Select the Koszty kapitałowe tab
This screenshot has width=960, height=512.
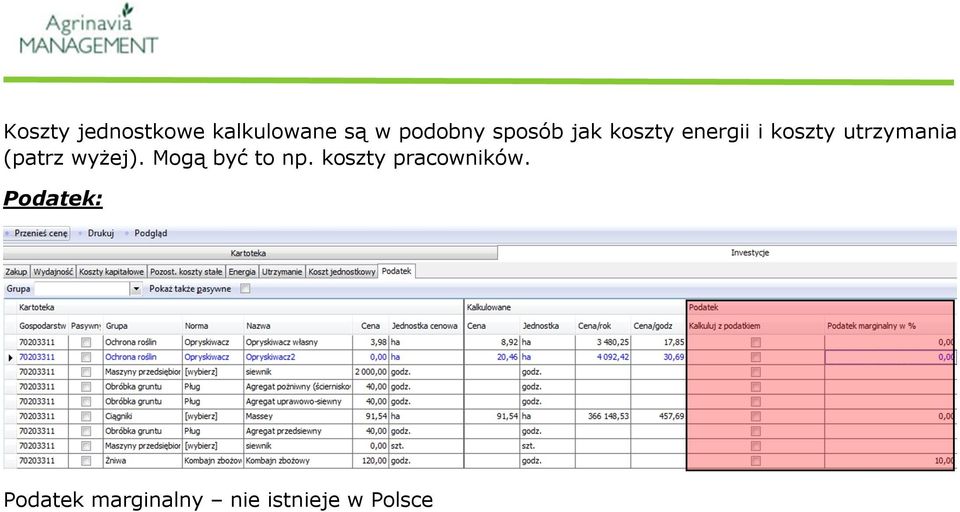(x=111, y=272)
